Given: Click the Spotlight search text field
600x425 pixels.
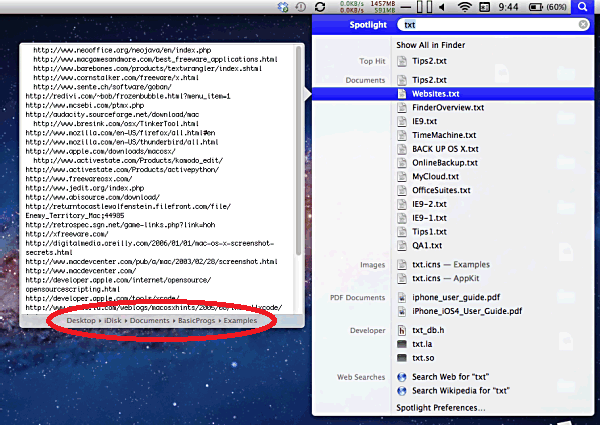Looking at the screenshot, I should (x=480, y=24).
